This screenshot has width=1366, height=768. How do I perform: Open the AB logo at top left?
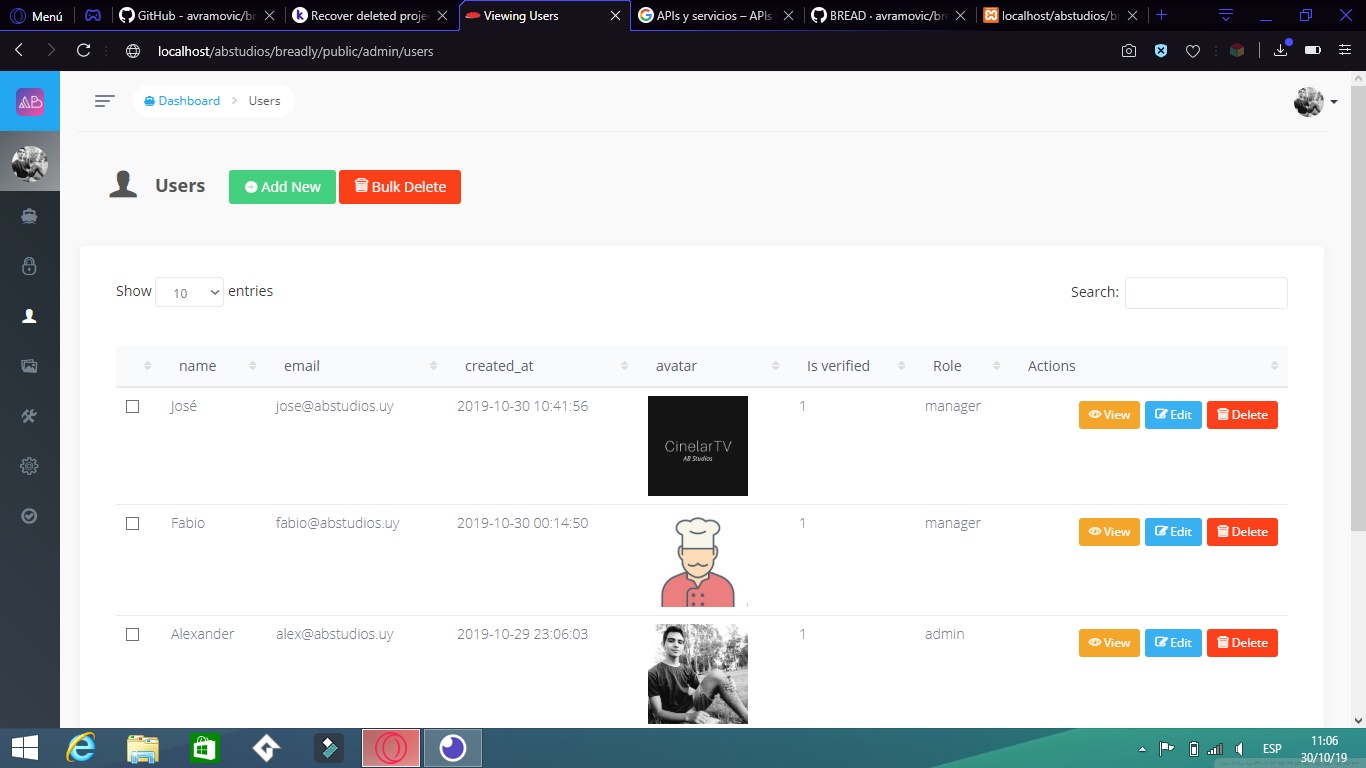click(29, 101)
